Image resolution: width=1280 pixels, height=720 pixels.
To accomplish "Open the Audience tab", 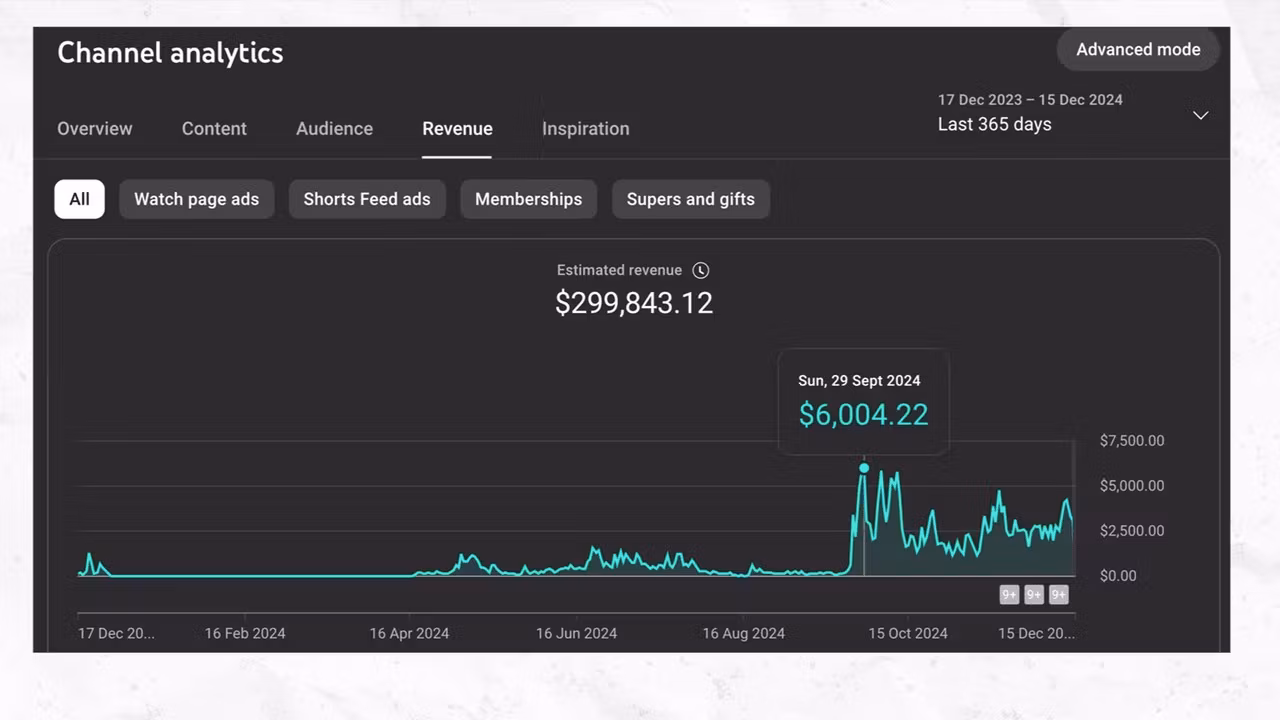I will [x=334, y=129].
